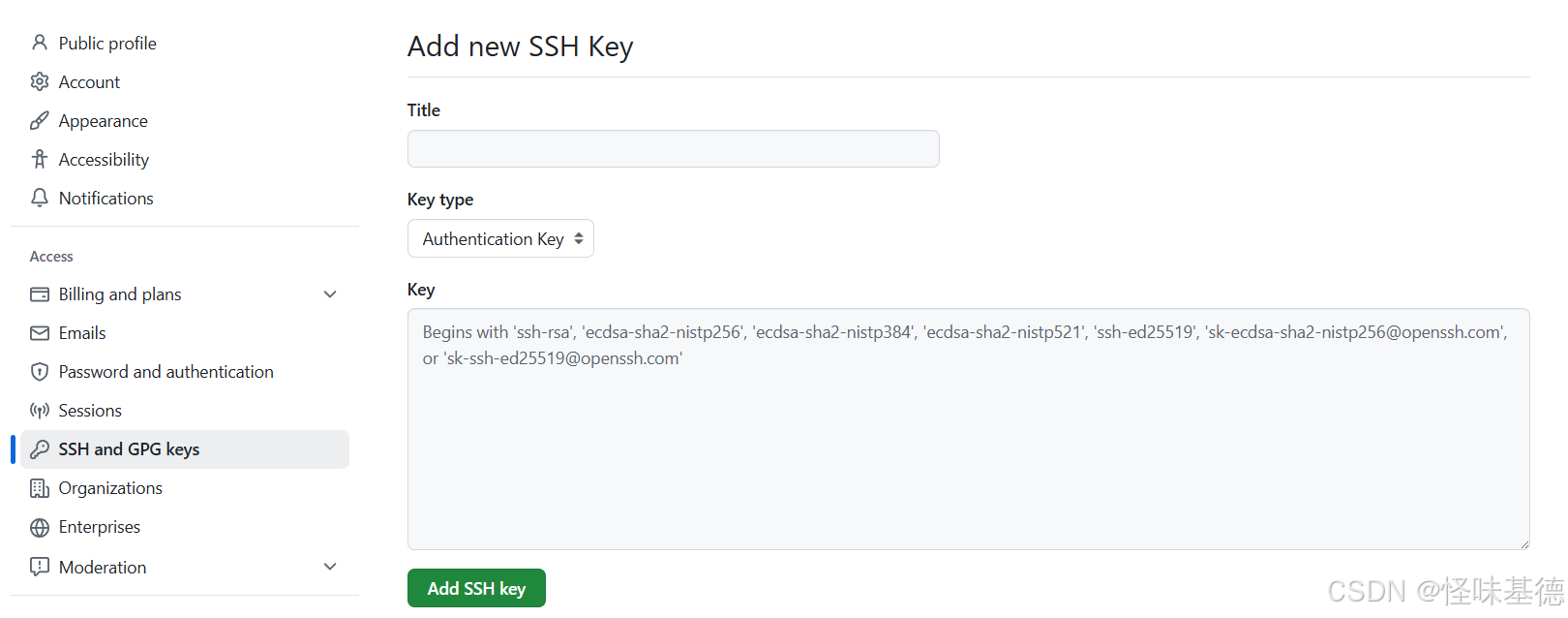The image size is (1568, 618).
Task: Click inside the Title input field
Action: pos(672,148)
